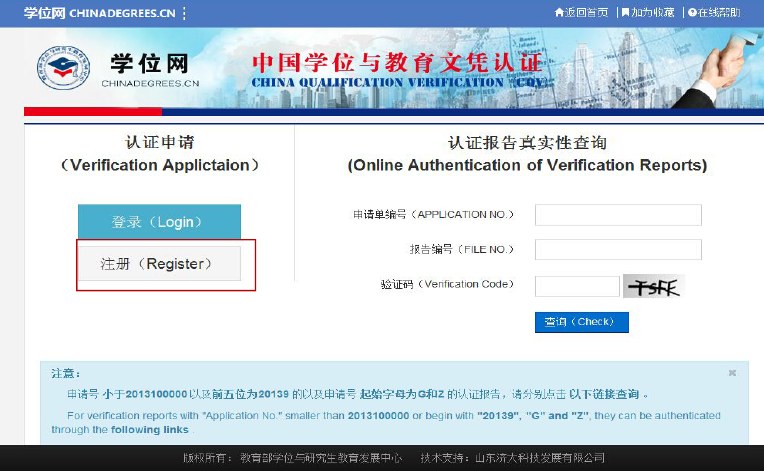Open the 在线帮助 link
This screenshot has height=471, width=764.
719,13
